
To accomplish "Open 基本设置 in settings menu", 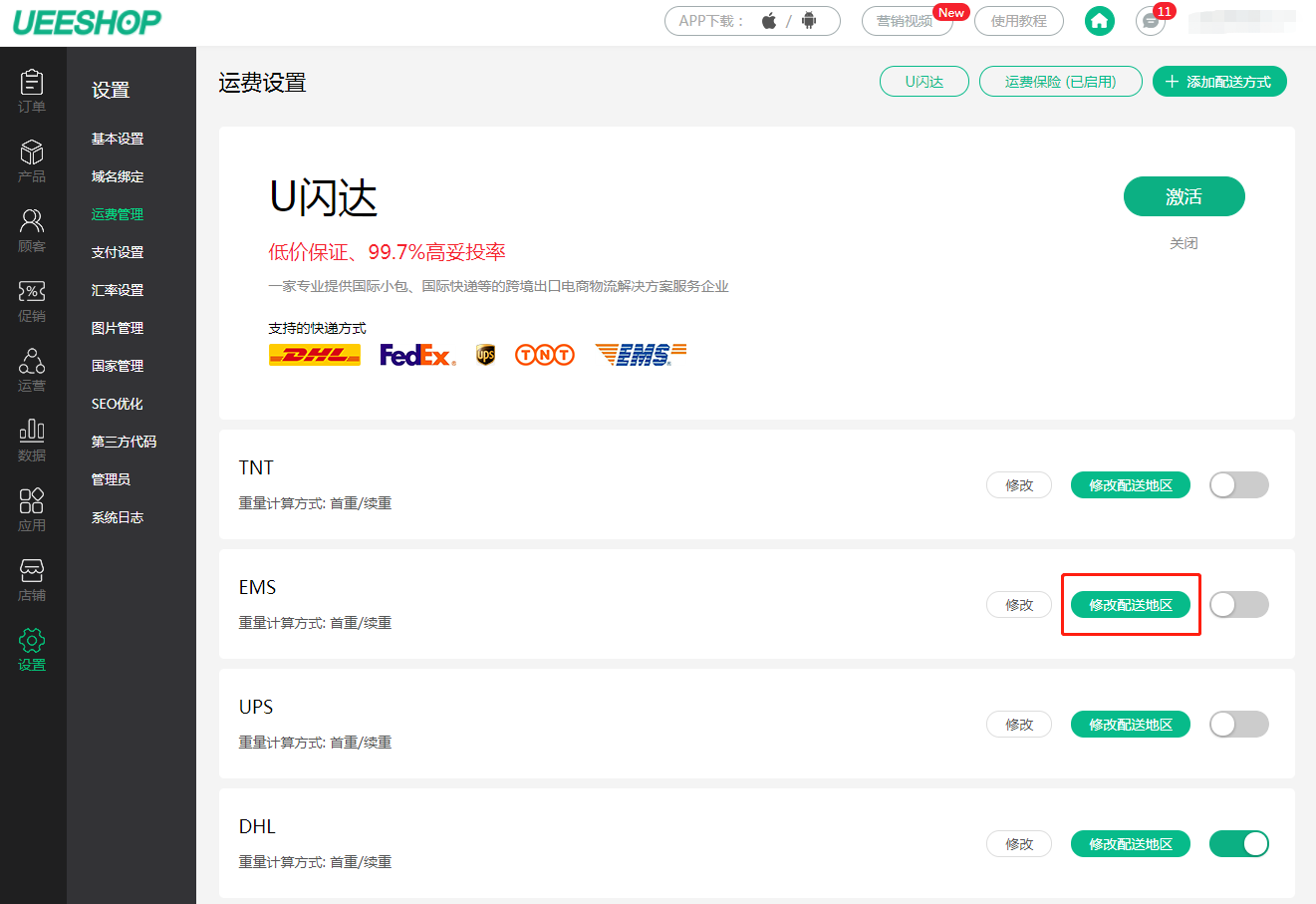I will click(118, 139).
